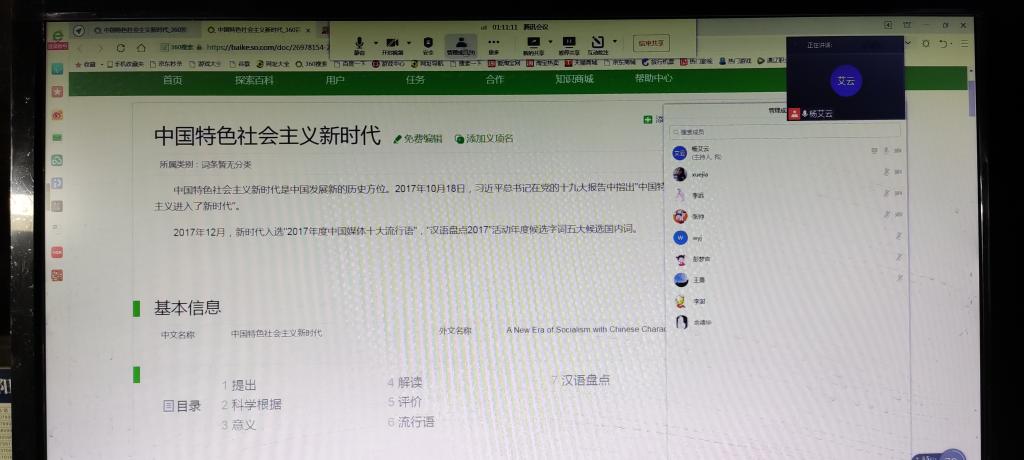Click the 免费编辑 edit link
This screenshot has width=1024, height=460.
(x=418, y=139)
